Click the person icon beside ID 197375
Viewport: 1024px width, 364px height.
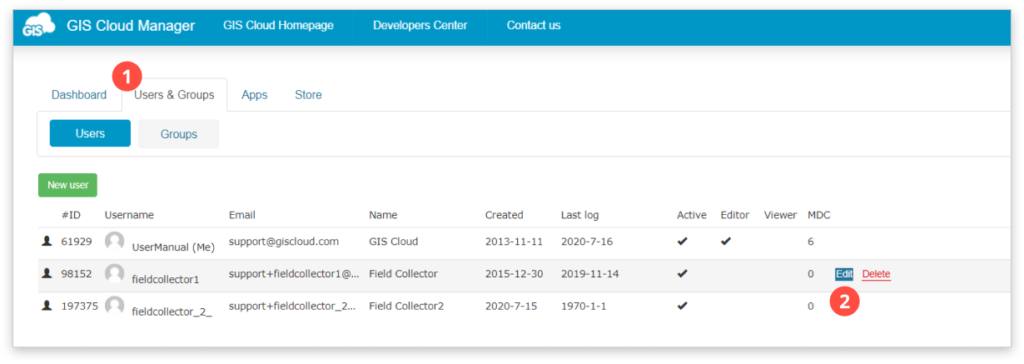[x=46, y=306]
